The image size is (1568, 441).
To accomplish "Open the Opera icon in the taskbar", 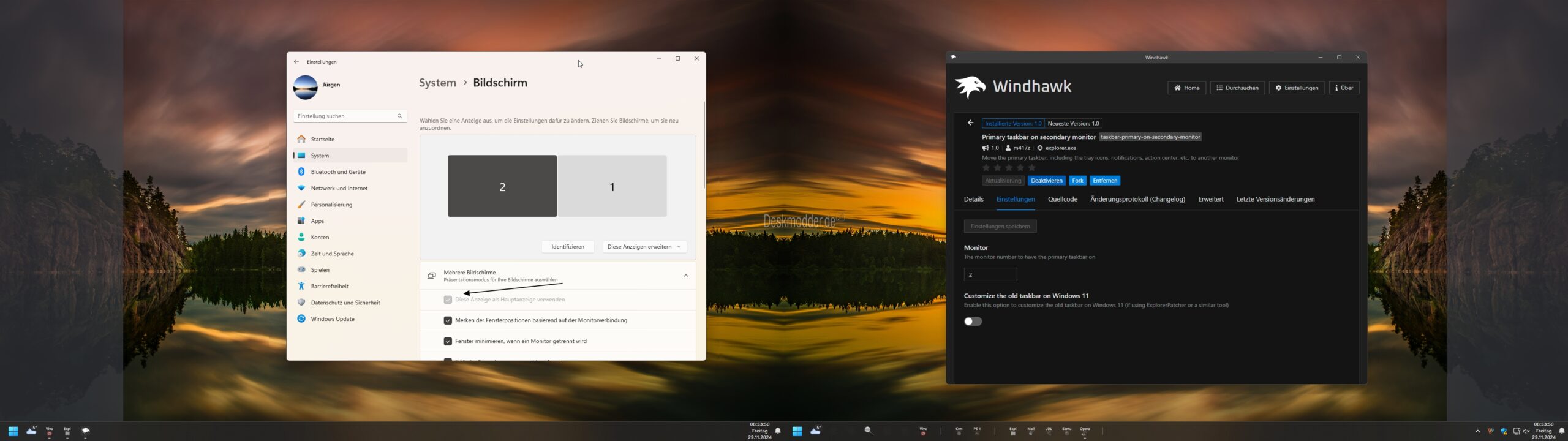I will click(x=1085, y=431).
